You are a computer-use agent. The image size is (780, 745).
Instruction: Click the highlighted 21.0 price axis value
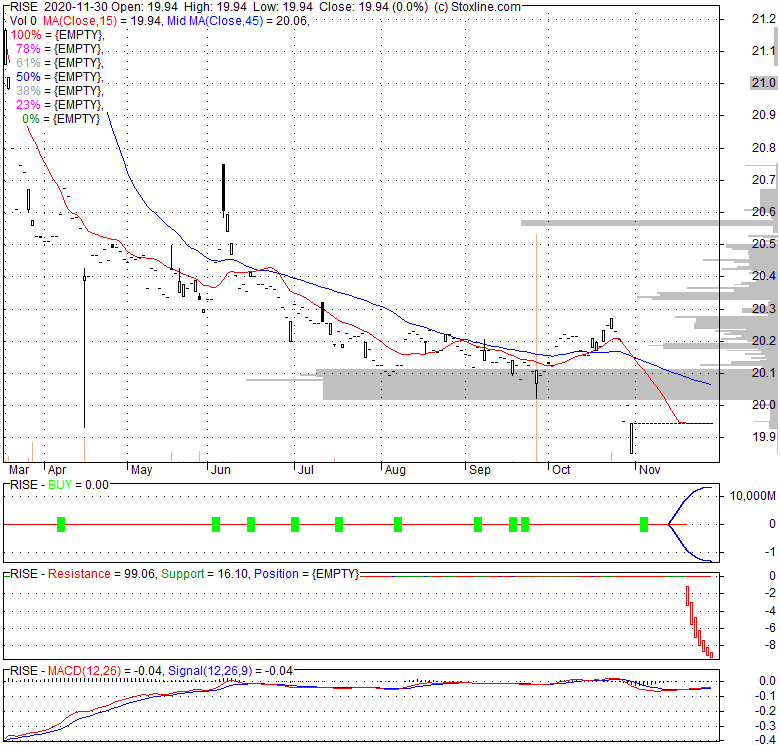764,83
